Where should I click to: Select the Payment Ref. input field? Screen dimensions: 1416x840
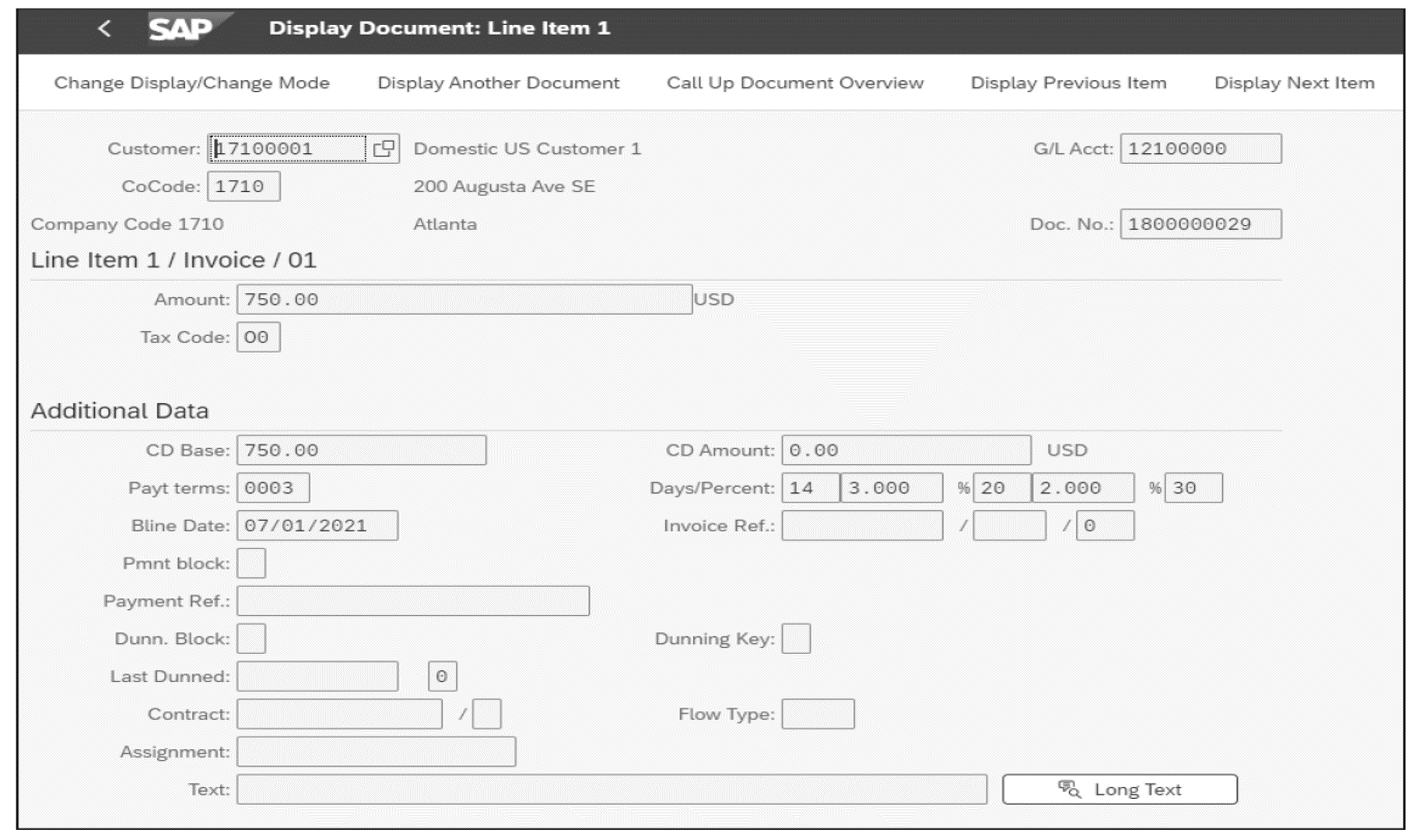coord(412,600)
